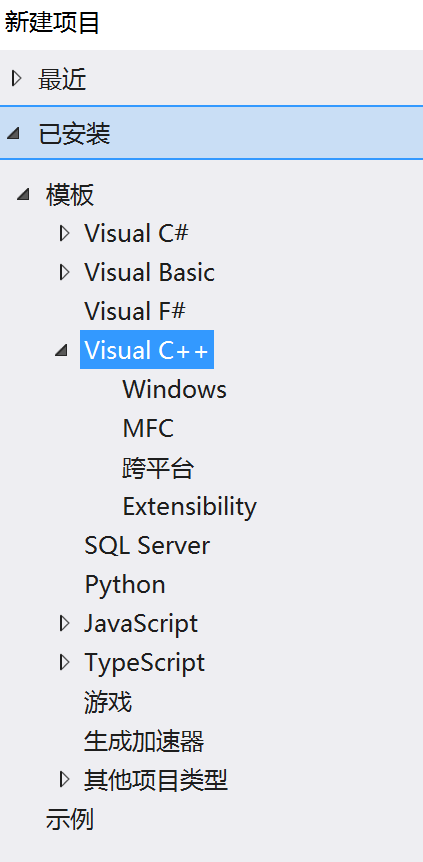This screenshot has width=423, height=862.
Task: Expand the Visual C# node arrow
Action: coord(65,233)
